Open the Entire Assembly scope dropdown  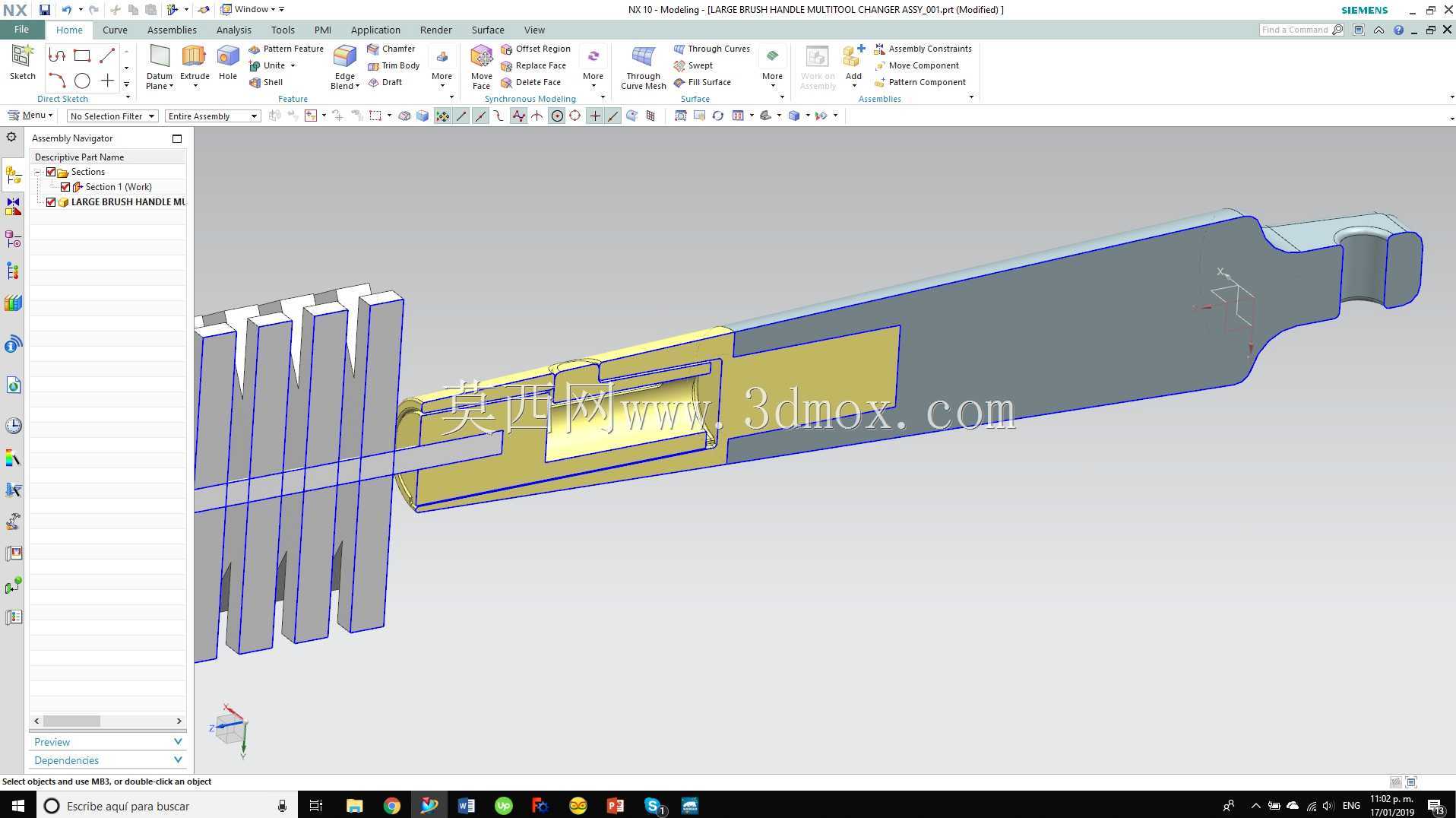[213, 116]
